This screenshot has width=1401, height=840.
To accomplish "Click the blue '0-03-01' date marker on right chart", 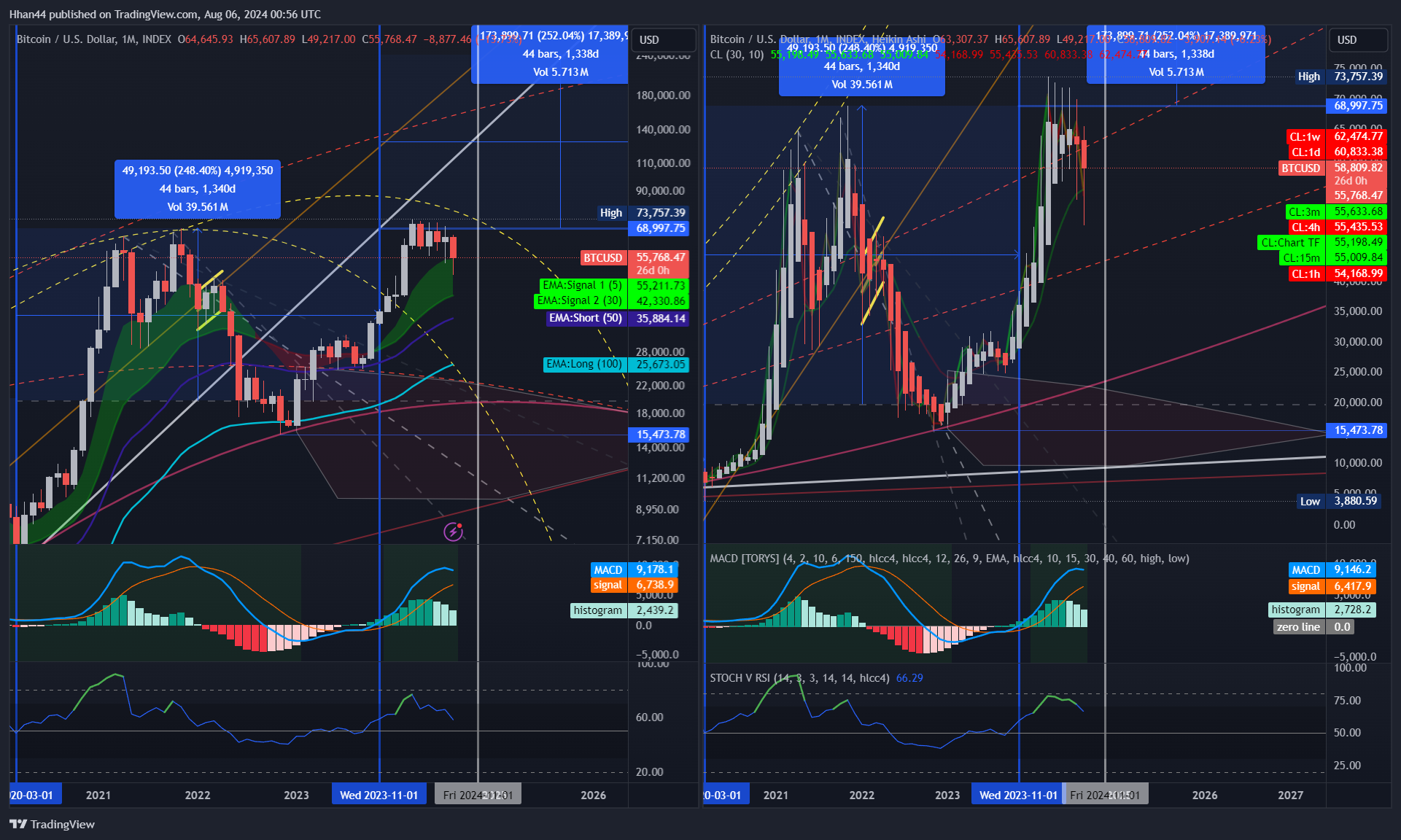I will click(x=726, y=795).
